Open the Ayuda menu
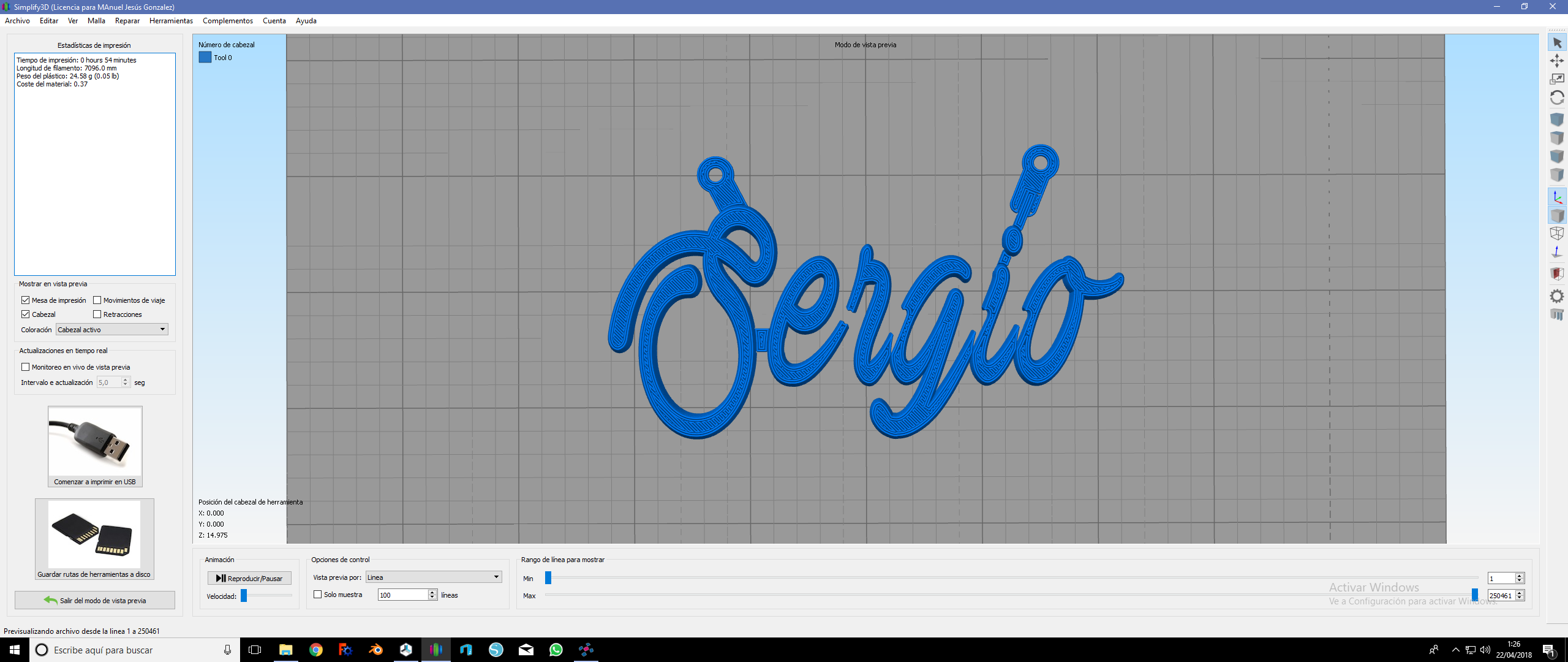This screenshot has width=1568, height=662. coord(306,21)
